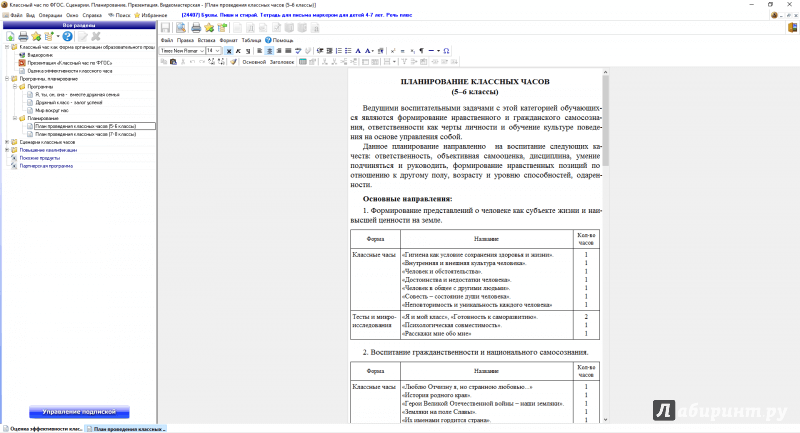Image resolution: width=800 pixels, height=433 pixels.
Task: Click the document vertical scrollbar thumb
Action: pos(606,120)
